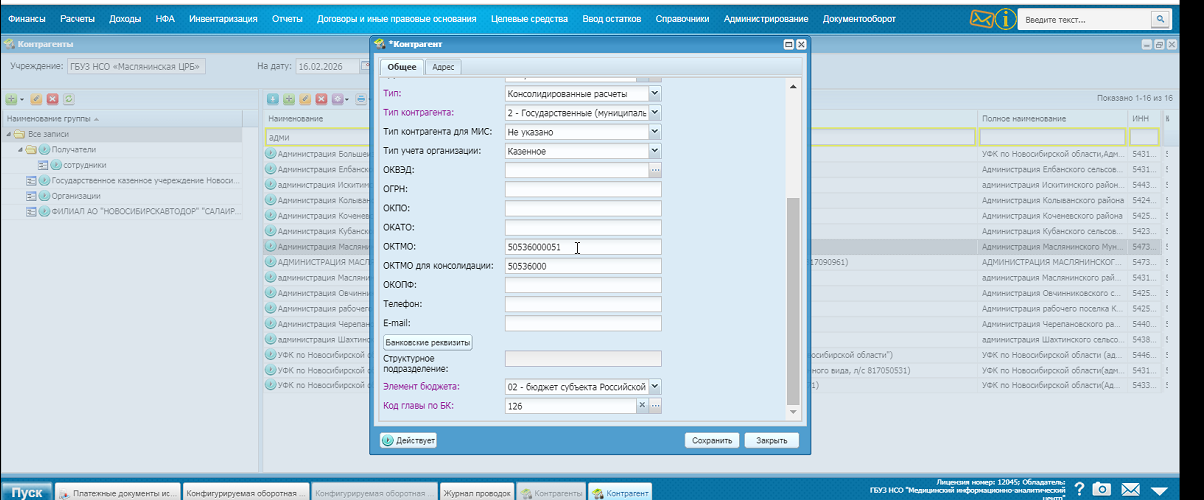Click into the ОКТМО field with 50536000051
The image size is (1204, 500).
click(583, 247)
